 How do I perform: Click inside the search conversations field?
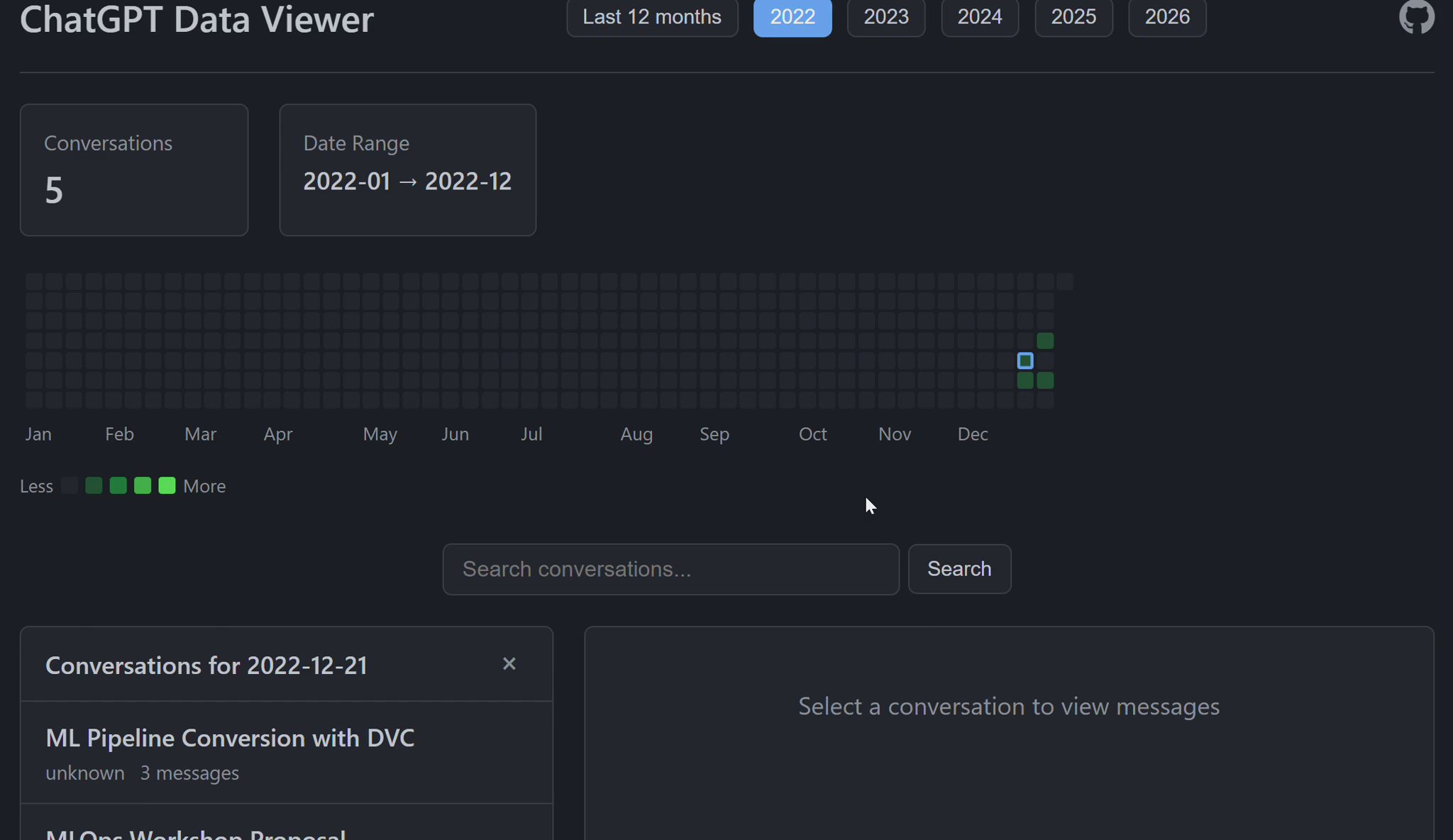(670, 569)
